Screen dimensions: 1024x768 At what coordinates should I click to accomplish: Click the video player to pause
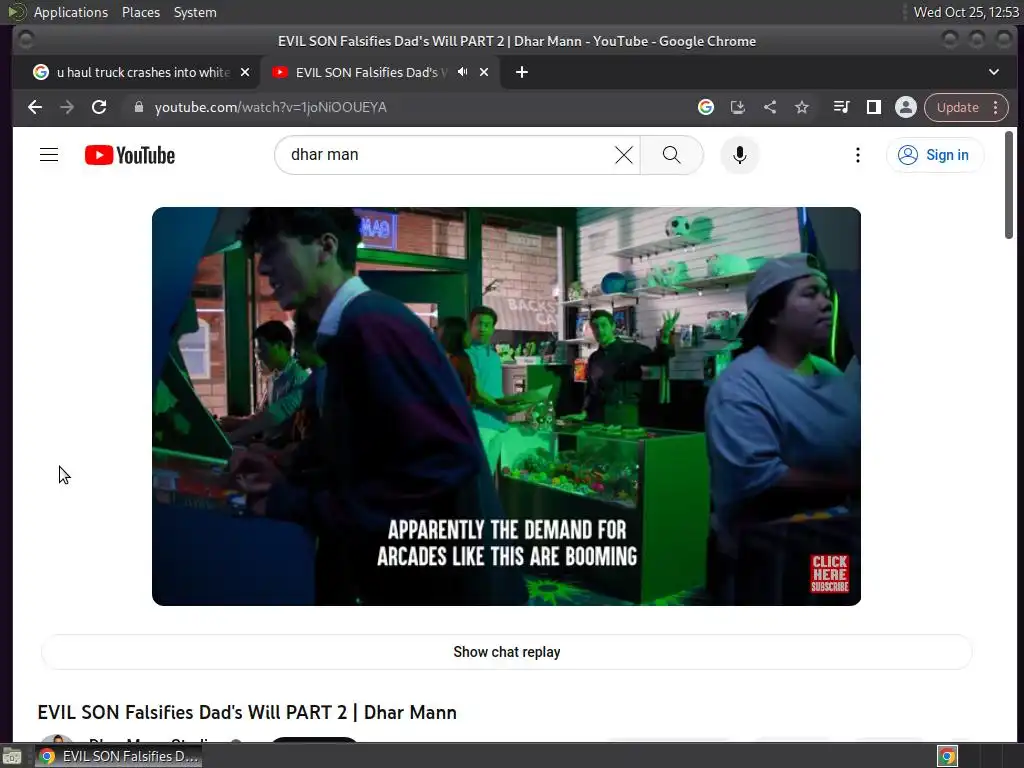(x=506, y=406)
